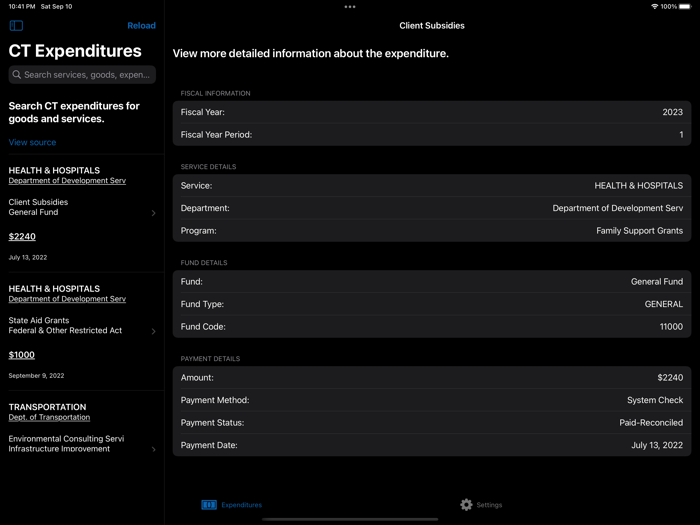Select the Fund row General Fund

pyautogui.click(x=432, y=282)
